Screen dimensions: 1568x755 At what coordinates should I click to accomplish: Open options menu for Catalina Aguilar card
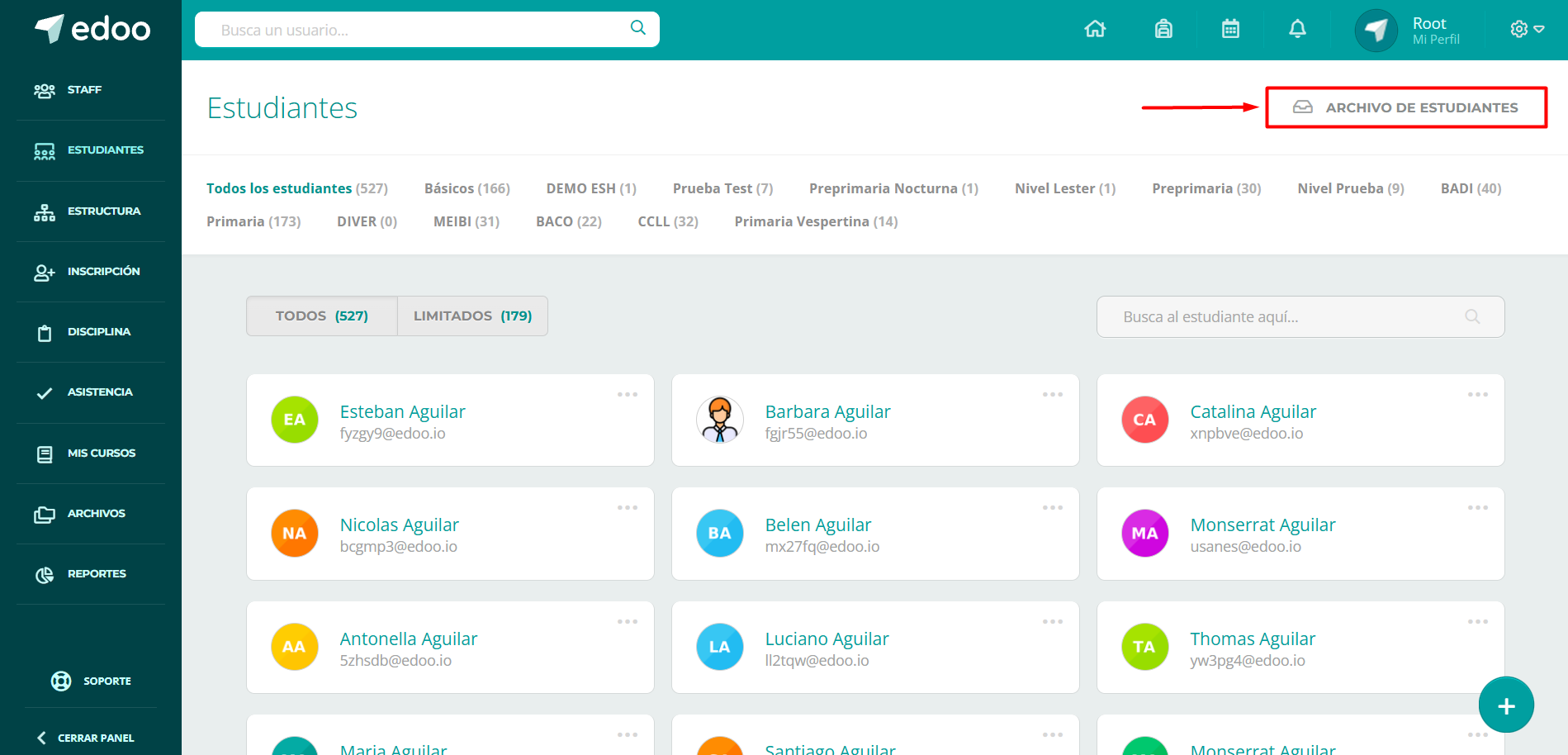tap(1478, 394)
